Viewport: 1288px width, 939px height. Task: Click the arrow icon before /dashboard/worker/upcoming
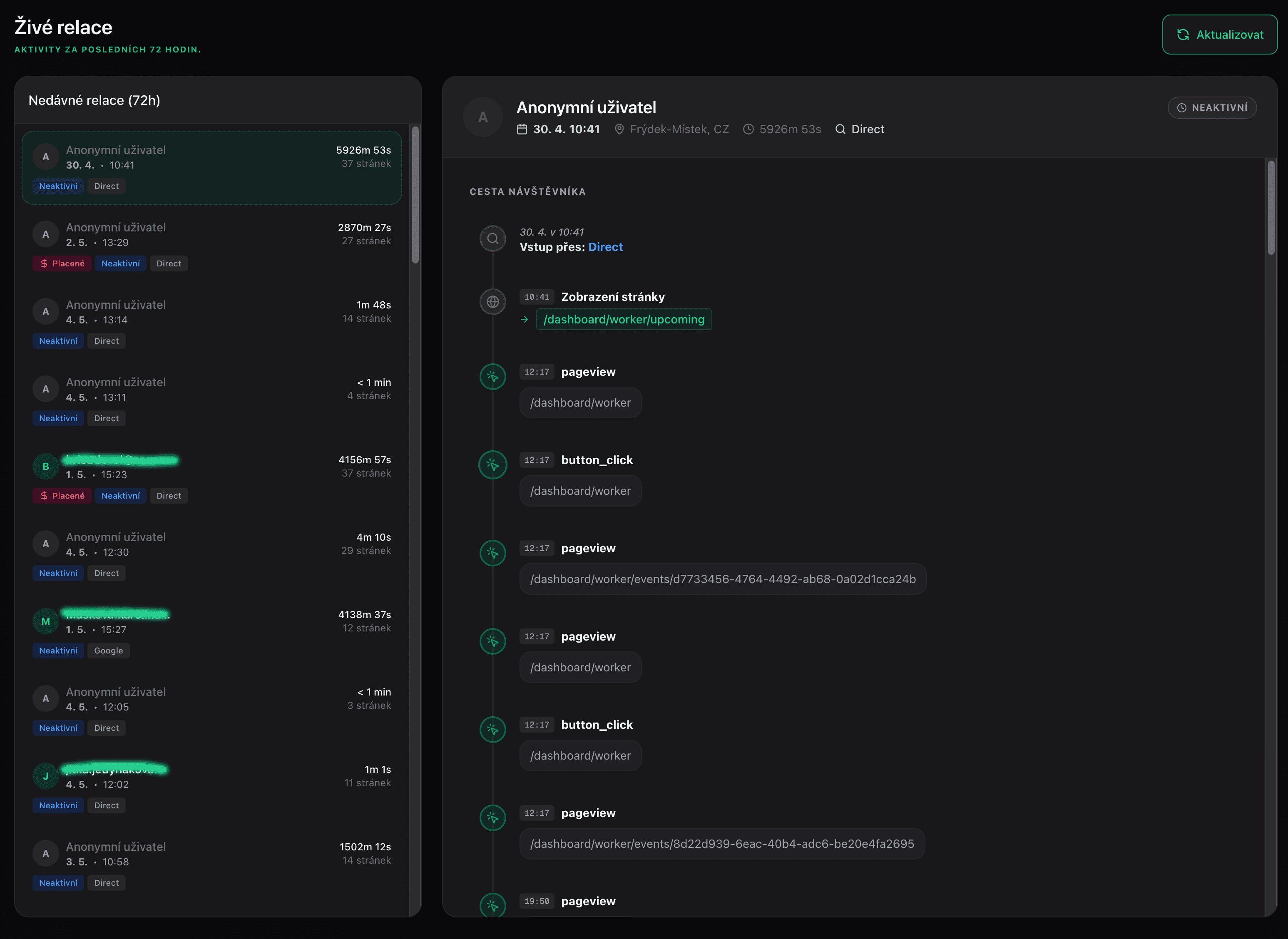point(525,319)
